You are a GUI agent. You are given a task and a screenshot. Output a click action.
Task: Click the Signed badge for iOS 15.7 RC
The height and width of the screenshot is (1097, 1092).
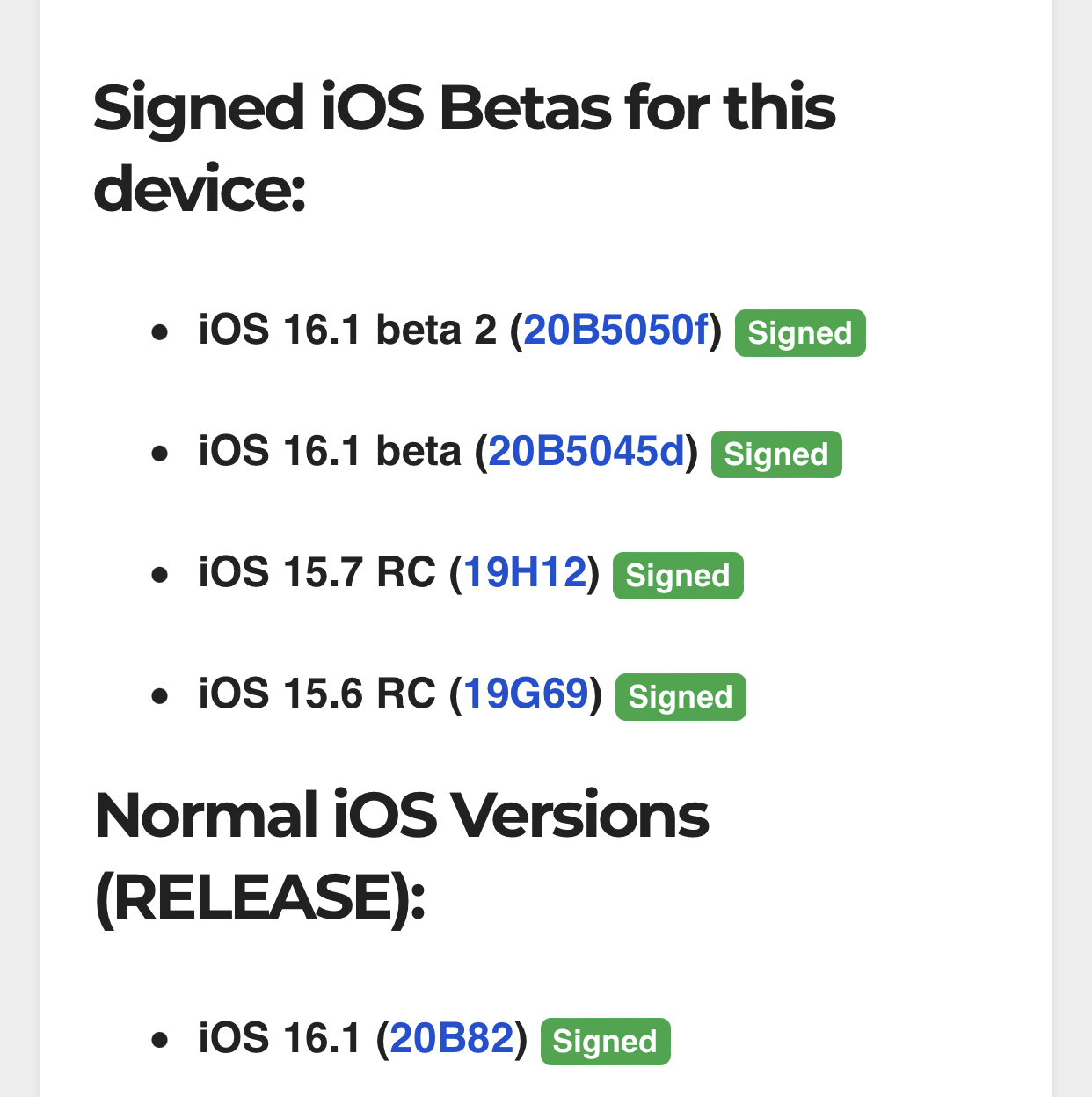pos(678,576)
